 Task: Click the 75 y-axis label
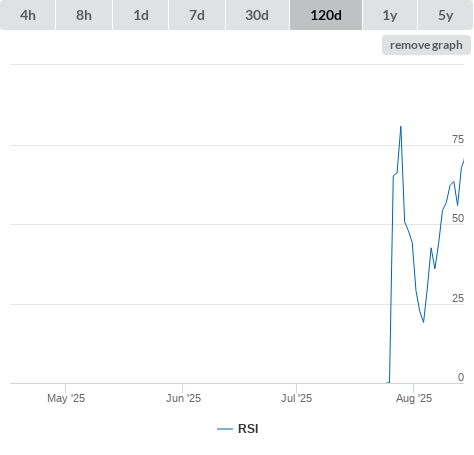458,139
